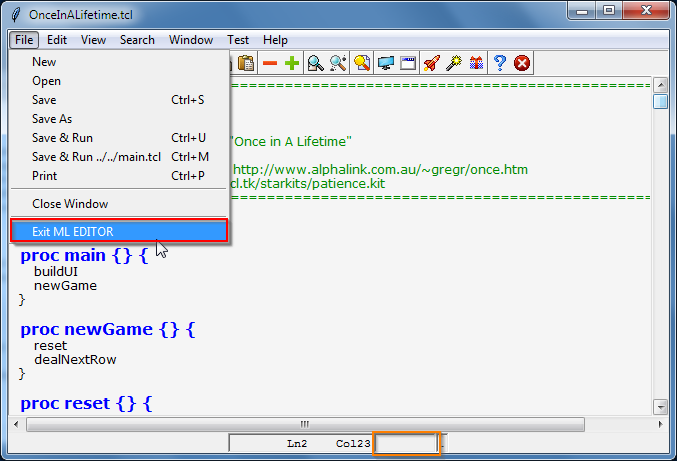Click the yellow magnifier over document icon
Image resolution: width=677 pixels, height=461 pixels.
362,63
